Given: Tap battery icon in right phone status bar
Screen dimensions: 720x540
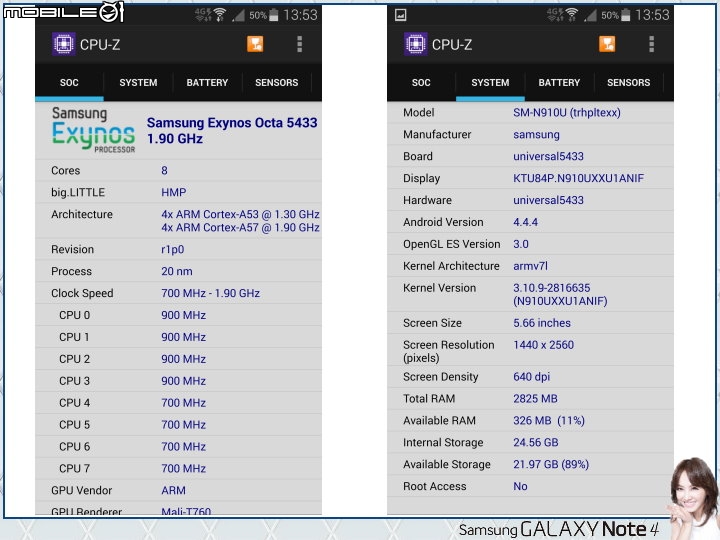Looking at the screenshot, I should tap(625, 15).
